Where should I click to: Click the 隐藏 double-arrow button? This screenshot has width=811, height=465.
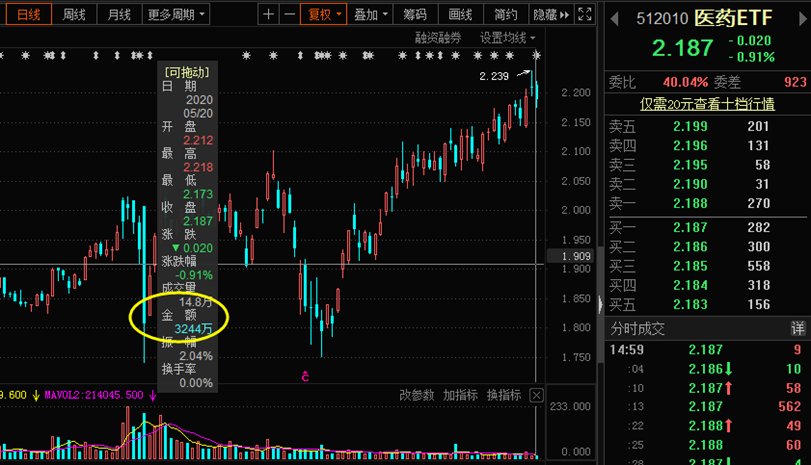point(551,14)
